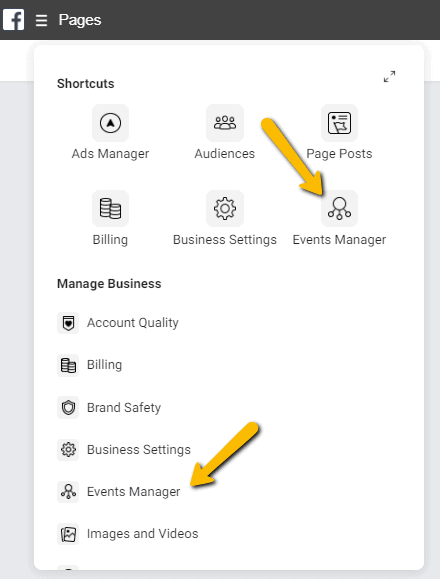
Task: Click the Manage Business section heading
Action: click(x=109, y=284)
